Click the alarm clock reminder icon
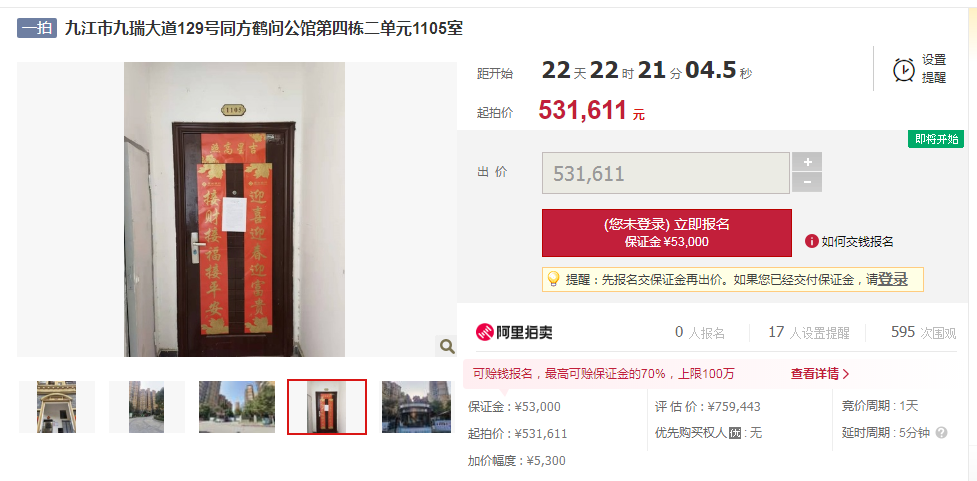 point(903,69)
